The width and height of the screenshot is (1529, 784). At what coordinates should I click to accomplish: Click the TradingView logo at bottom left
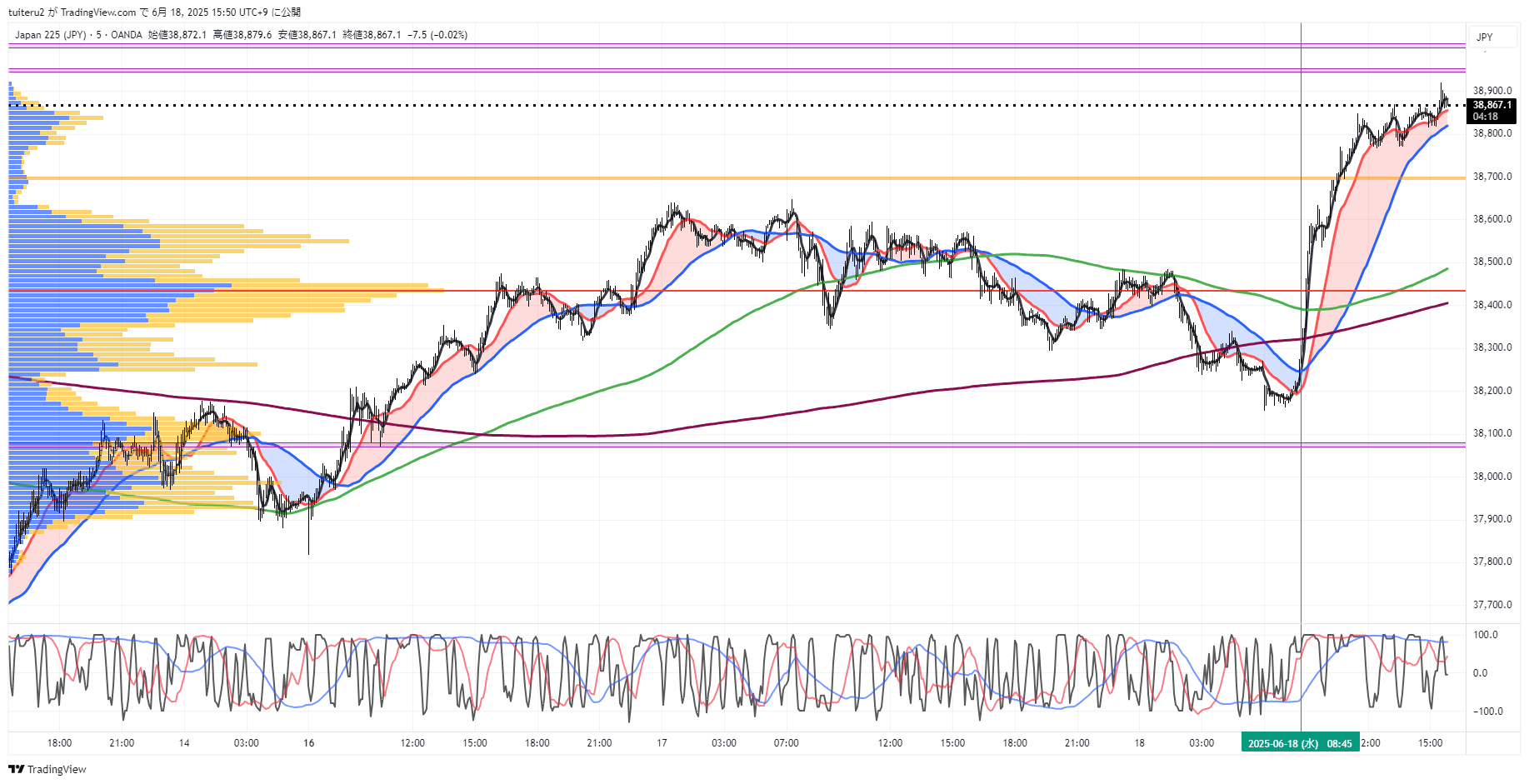pyautogui.click(x=47, y=769)
